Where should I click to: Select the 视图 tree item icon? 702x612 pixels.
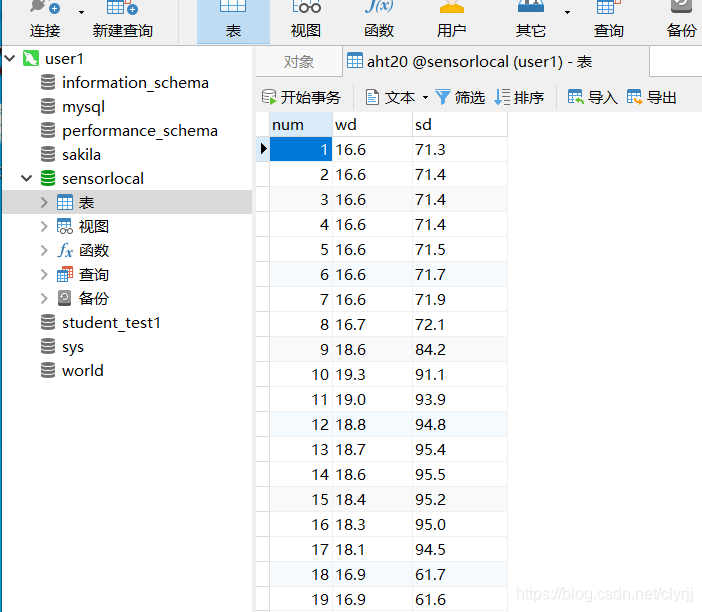point(64,227)
